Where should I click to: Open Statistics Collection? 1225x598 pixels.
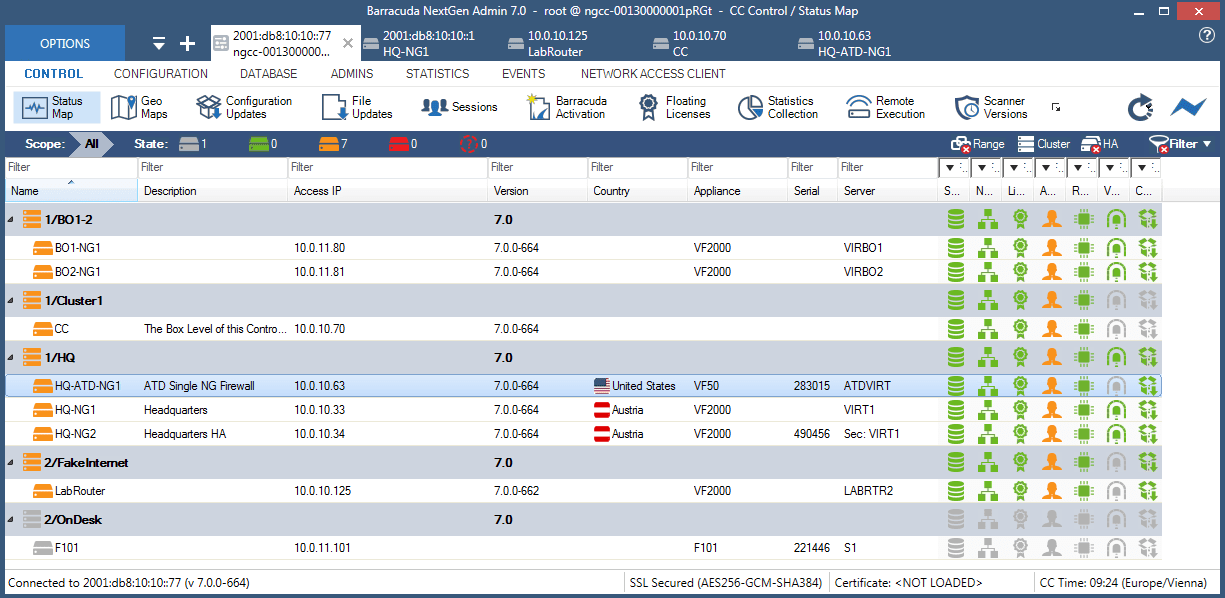pos(779,107)
